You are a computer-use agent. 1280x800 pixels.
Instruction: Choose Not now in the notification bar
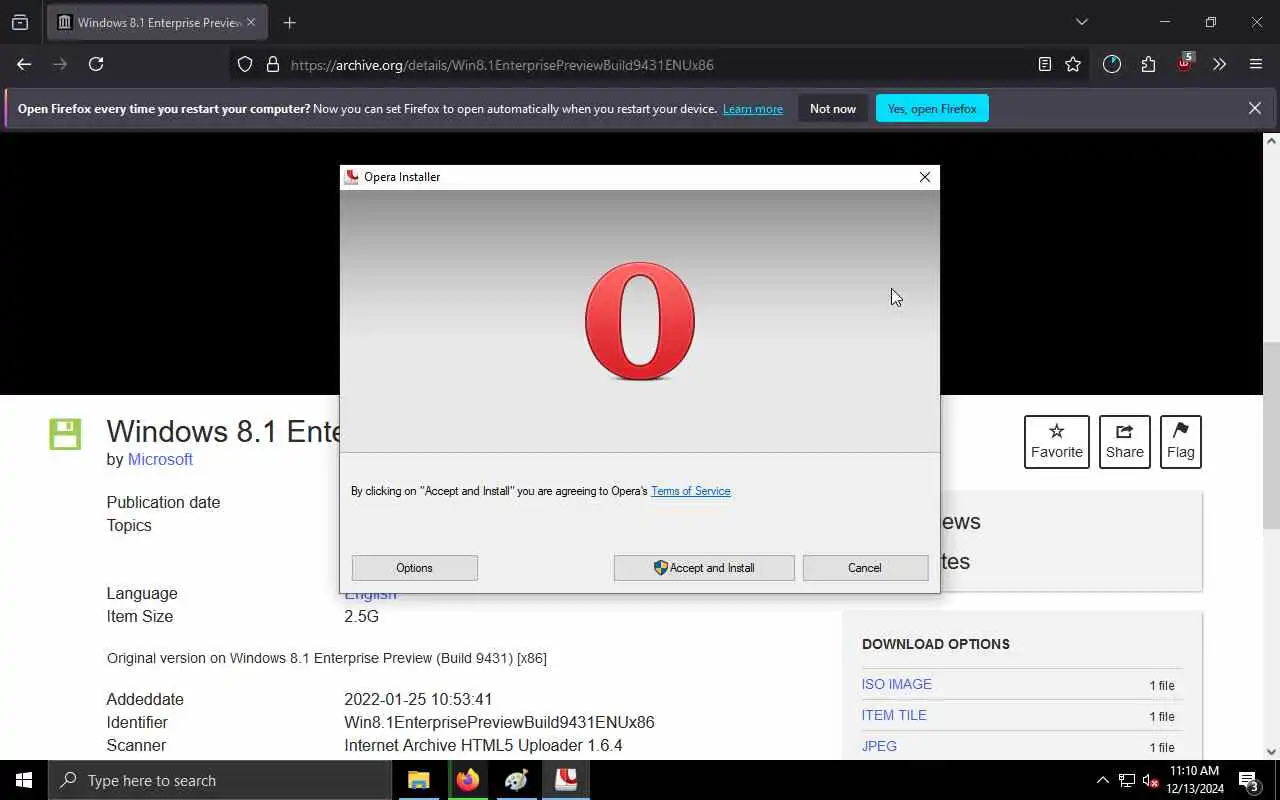coord(833,109)
